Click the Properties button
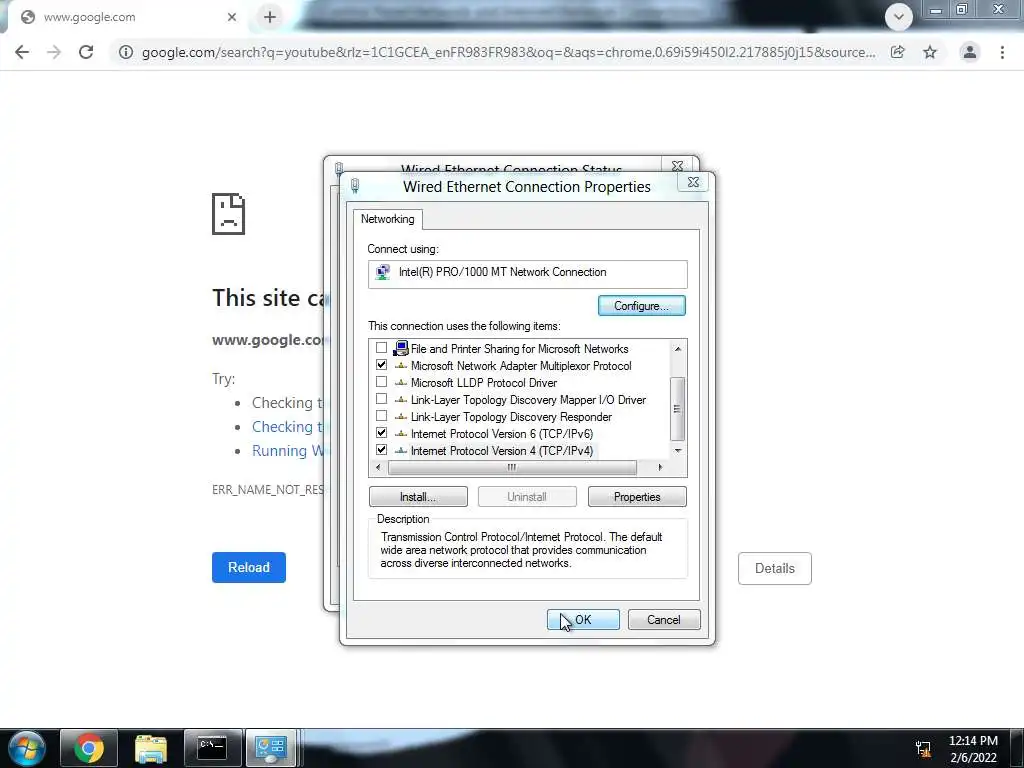The image size is (1024, 768). tap(637, 497)
